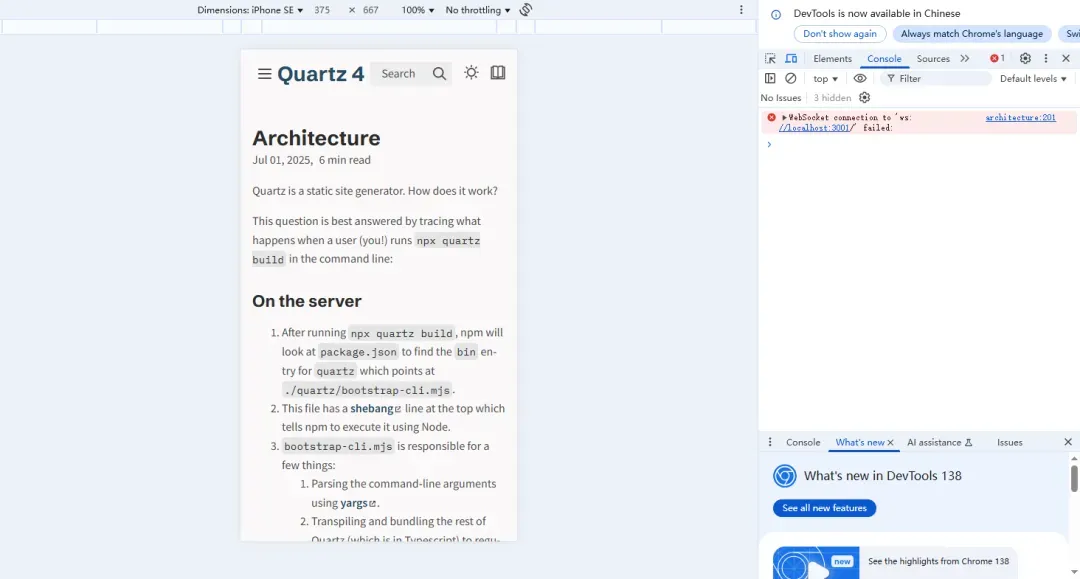This screenshot has height=579, width=1080.
Task: Switch to the Sources tab
Action: click(933, 59)
